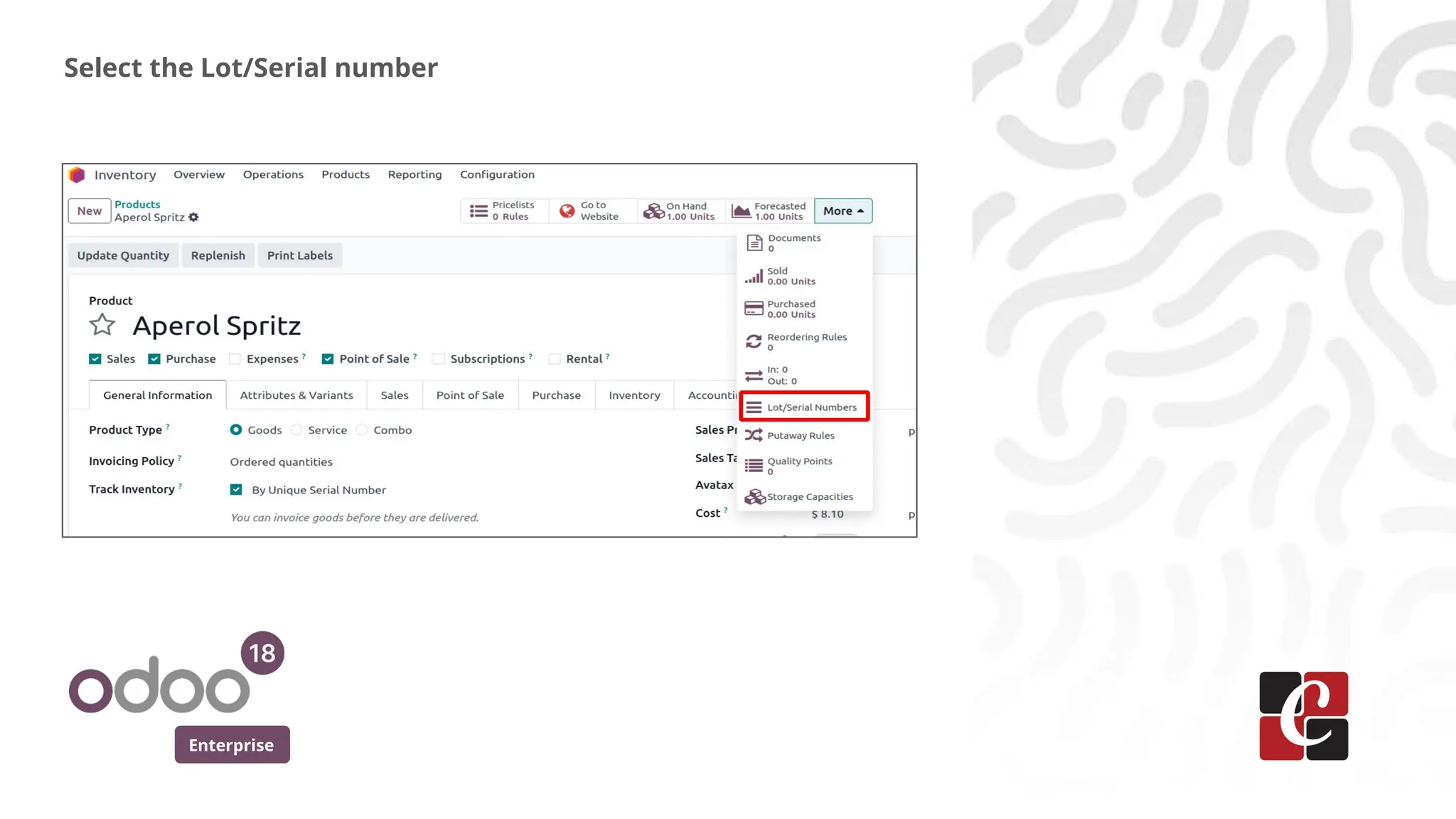Switch to the Point of Sale tab
1456x819 pixels.
pyautogui.click(x=470, y=395)
